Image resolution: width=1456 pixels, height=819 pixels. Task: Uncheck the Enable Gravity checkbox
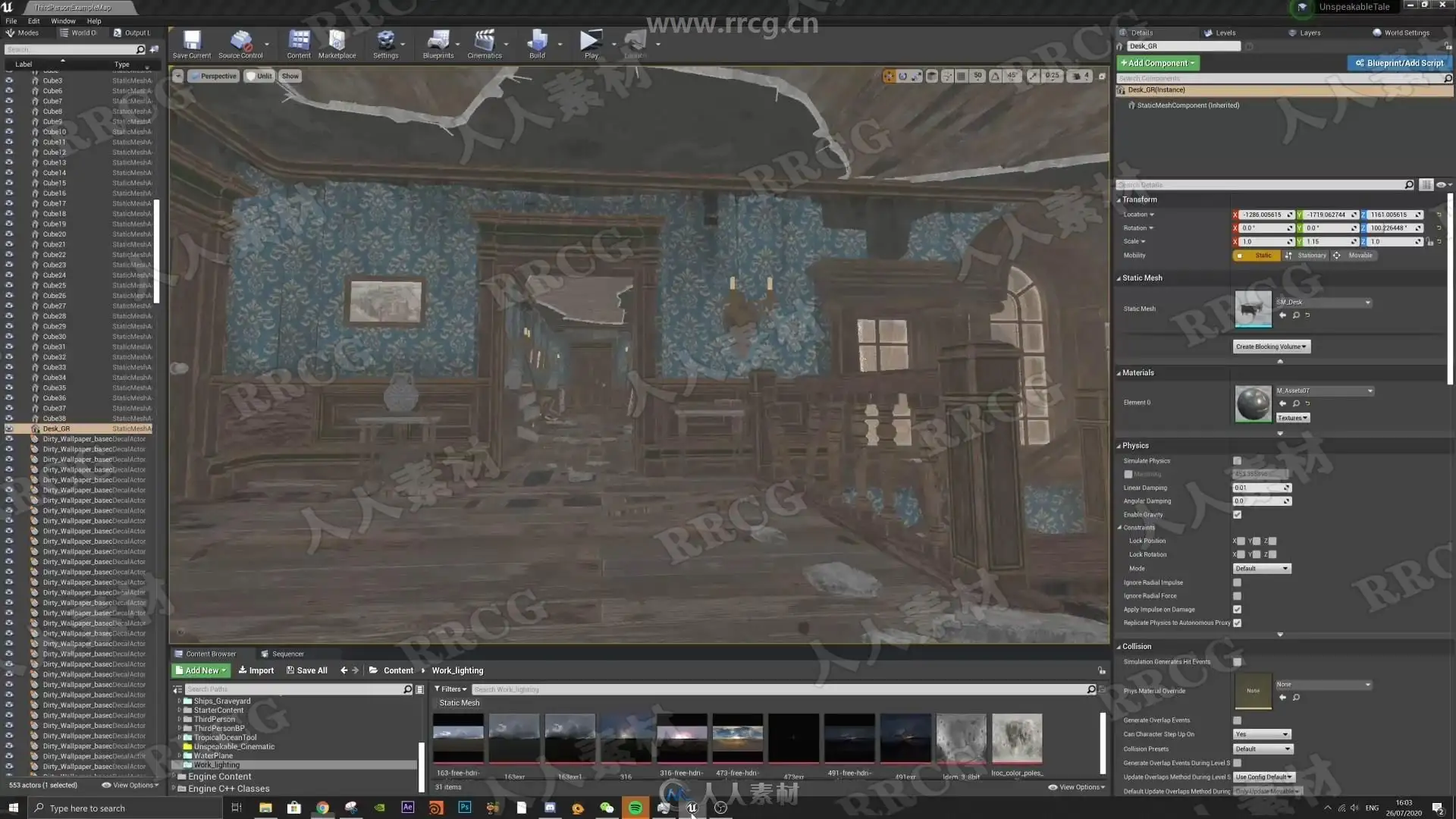pos(1237,515)
